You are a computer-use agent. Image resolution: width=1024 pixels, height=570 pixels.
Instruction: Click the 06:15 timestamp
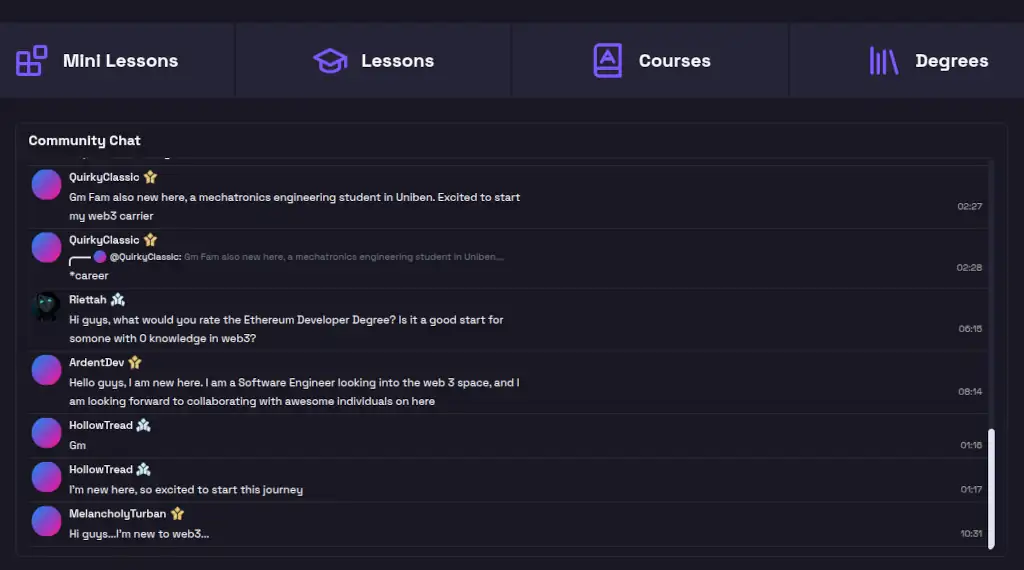click(970, 329)
